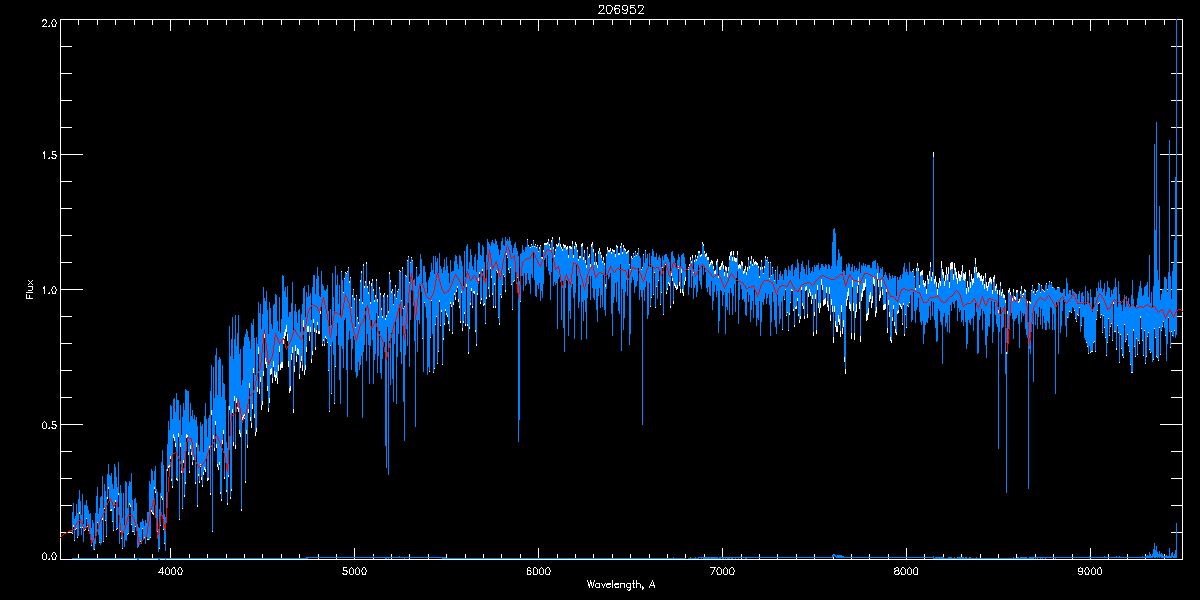Select the 5000 x-axis tick label
Viewport: 1200px width, 600px height.
pyautogui.click(x=355, y=572)
